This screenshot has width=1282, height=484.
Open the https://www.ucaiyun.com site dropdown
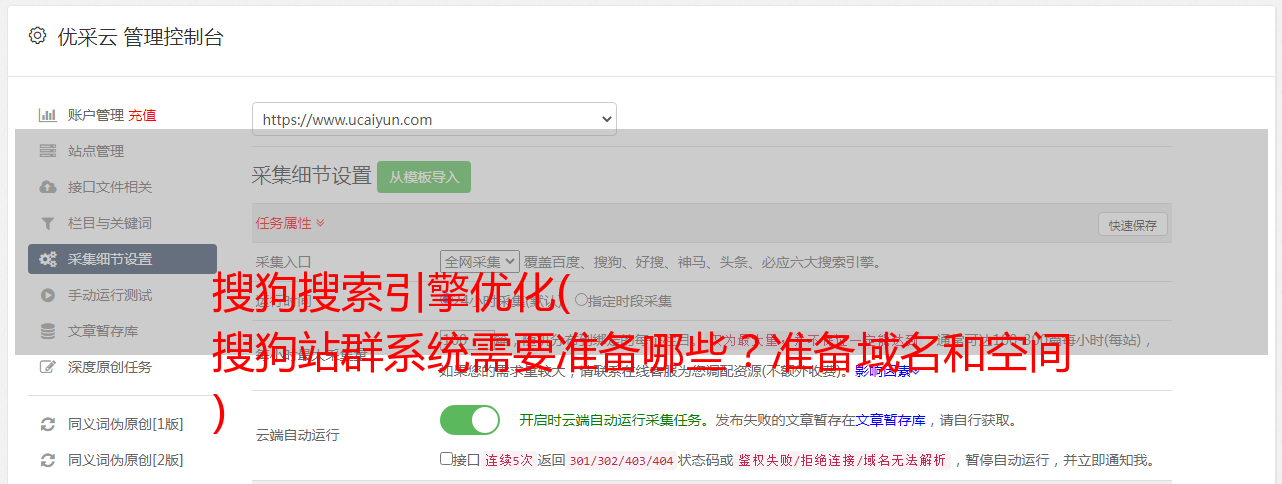[x=434, y=119]
